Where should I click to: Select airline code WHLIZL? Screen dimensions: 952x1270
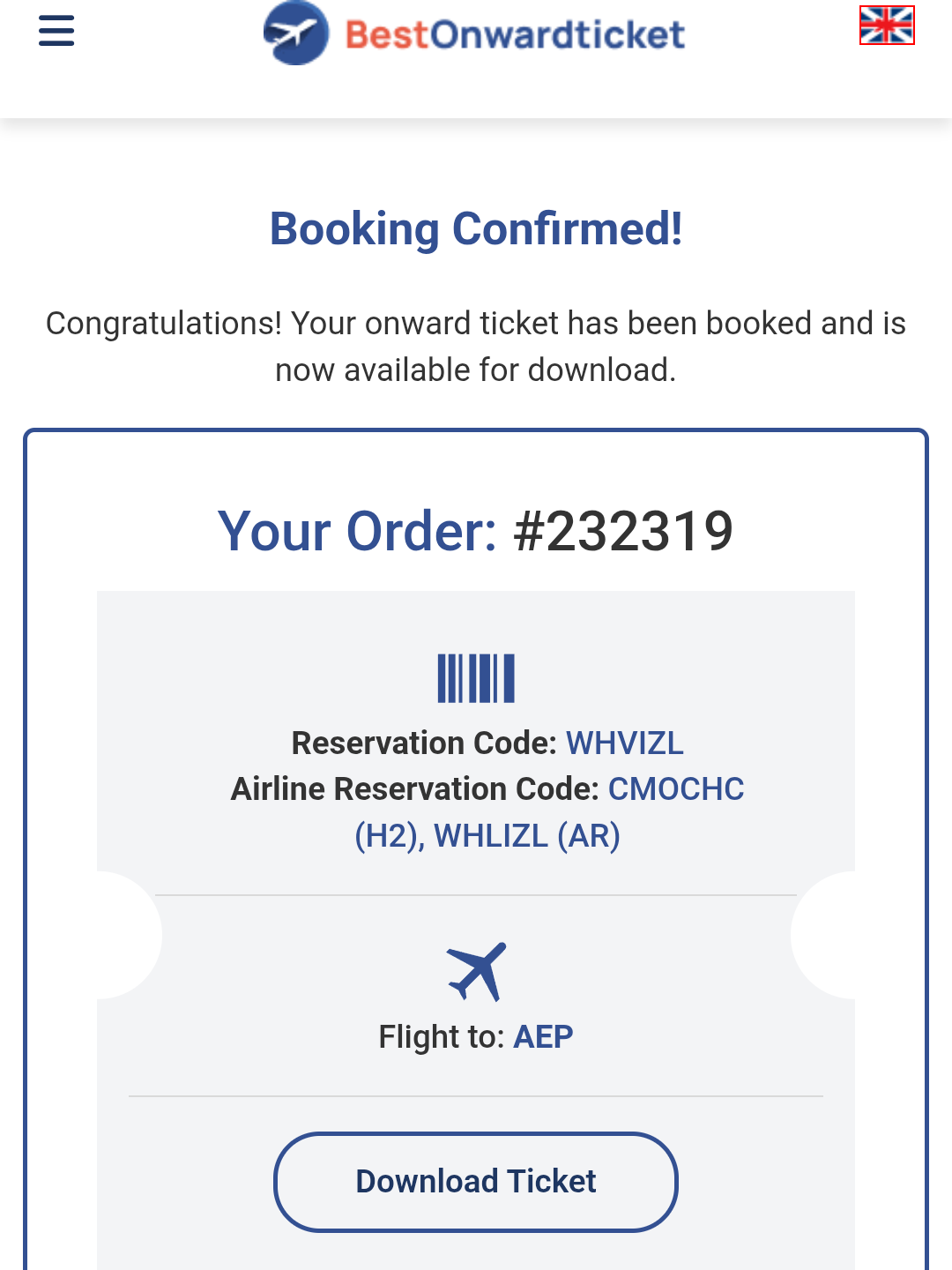point(490,835)
